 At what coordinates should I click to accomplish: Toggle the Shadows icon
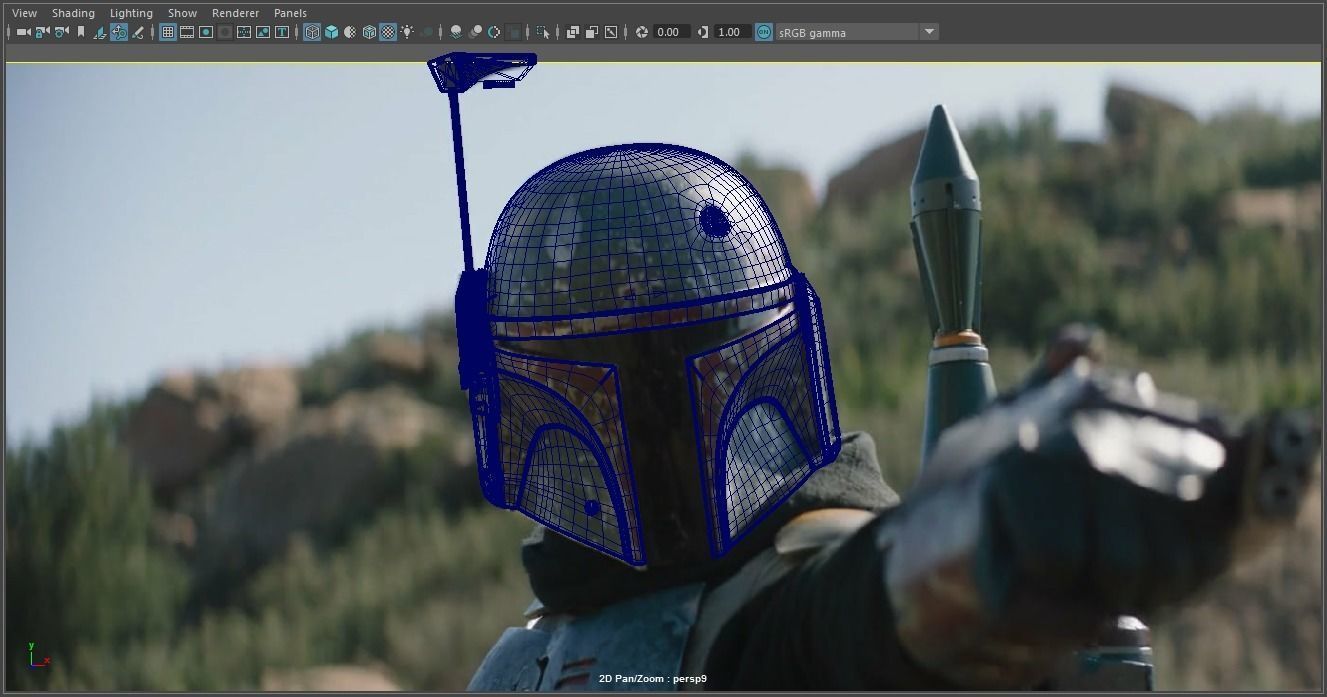click(x=427, y=32)
